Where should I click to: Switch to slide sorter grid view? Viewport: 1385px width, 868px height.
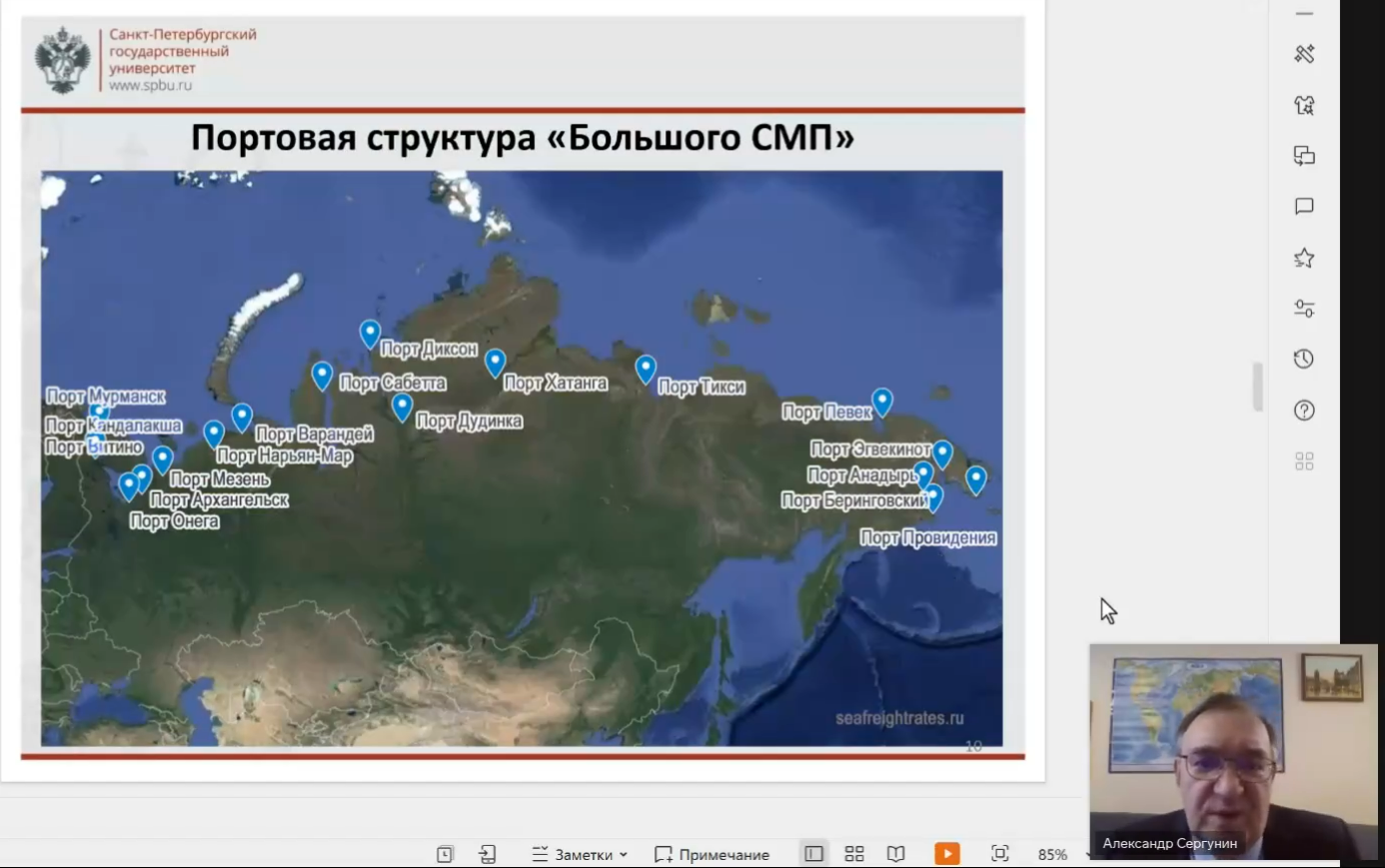coord(854,854)
